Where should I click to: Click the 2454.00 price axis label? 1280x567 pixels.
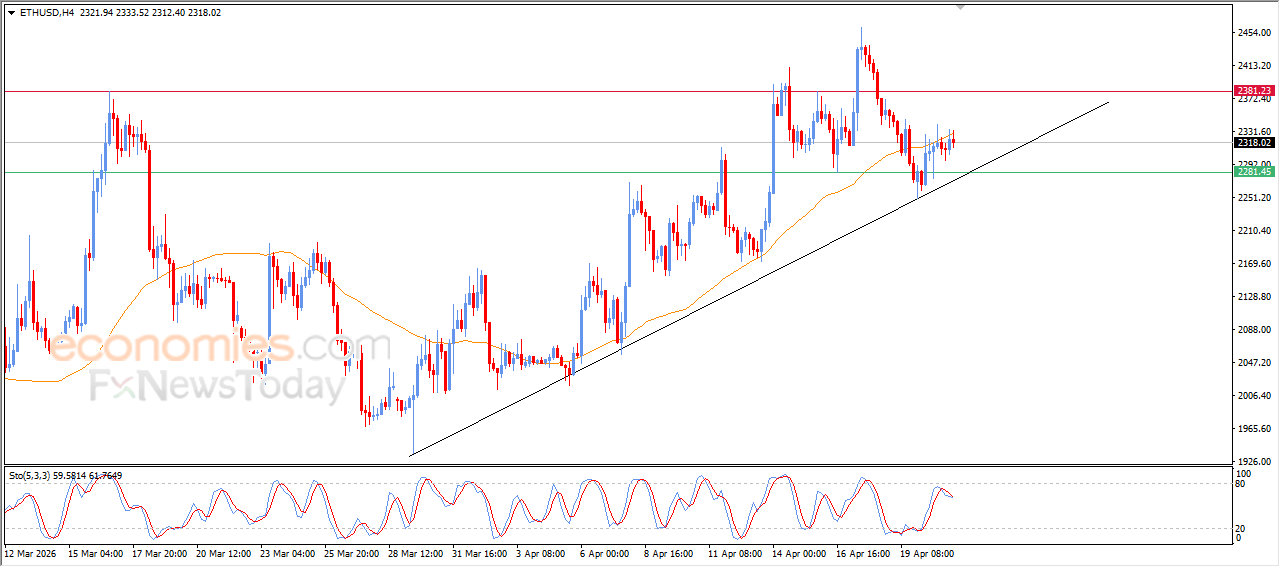(1253, 33)
